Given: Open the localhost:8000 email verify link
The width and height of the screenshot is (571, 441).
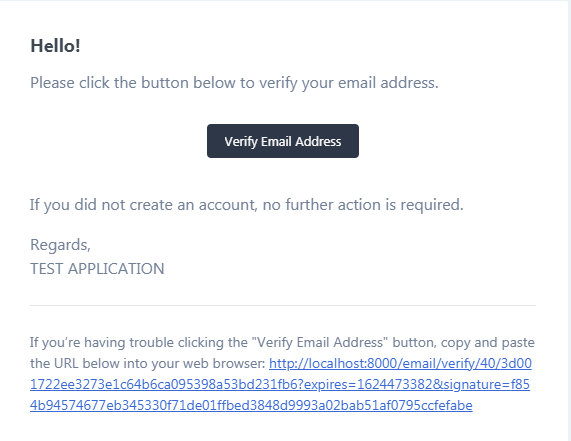Looking at the screenshot, I should tap(400, 363).
